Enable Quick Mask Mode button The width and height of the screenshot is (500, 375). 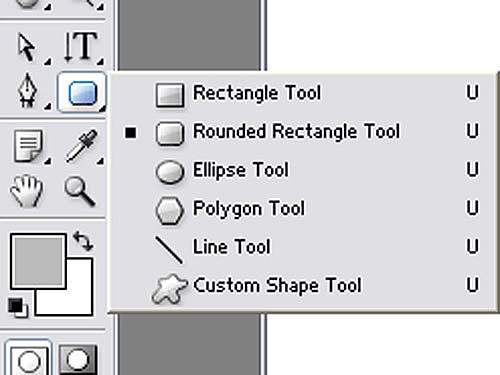click(78, 359)
